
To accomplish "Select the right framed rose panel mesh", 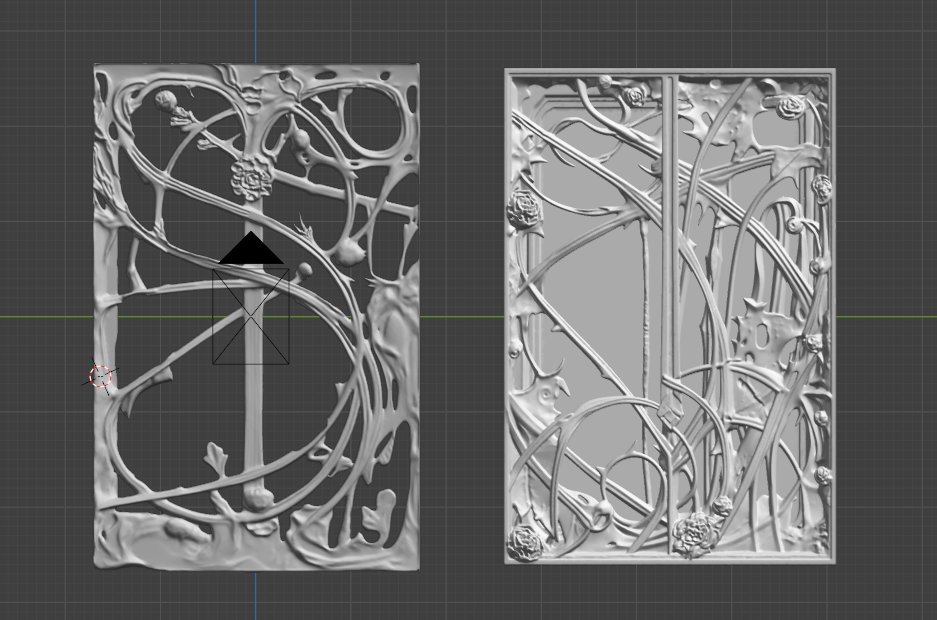I will pos(670,316).
